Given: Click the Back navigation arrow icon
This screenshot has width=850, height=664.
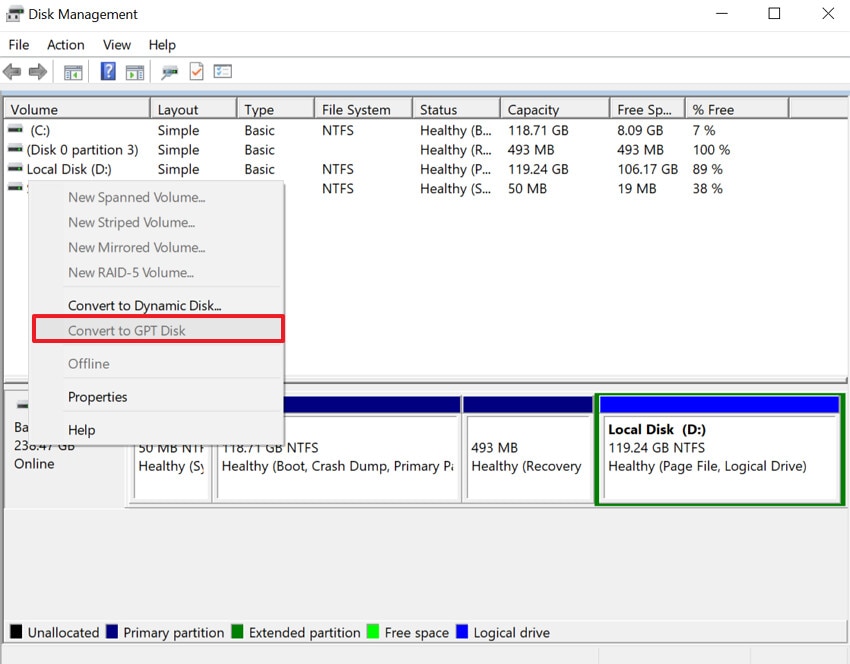Looking at the screenshot, I should point(12,71).
